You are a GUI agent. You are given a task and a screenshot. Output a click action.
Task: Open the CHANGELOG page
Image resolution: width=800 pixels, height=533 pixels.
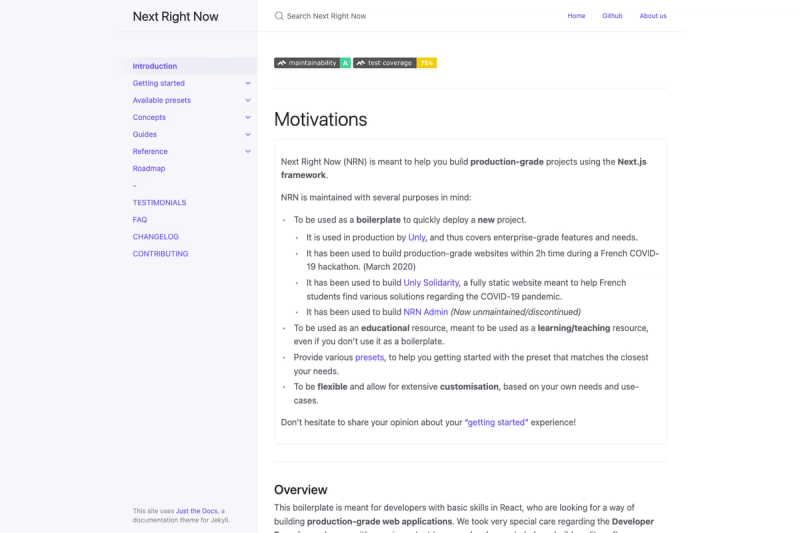pyautogui.click(x=156, y=237)
